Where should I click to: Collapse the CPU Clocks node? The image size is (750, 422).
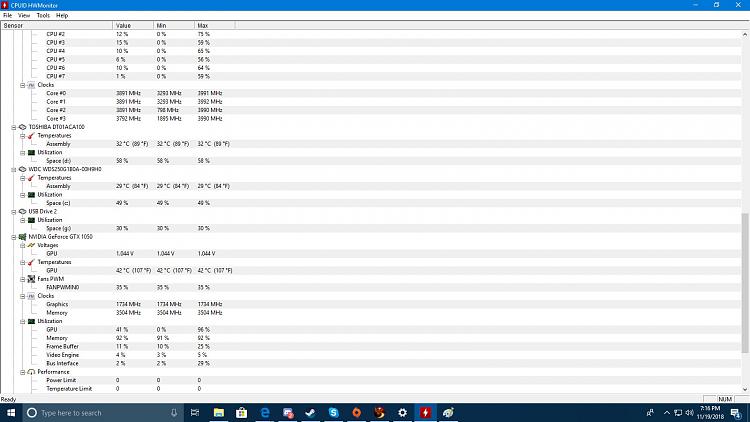pyautogui.click(x=22, y=85)
